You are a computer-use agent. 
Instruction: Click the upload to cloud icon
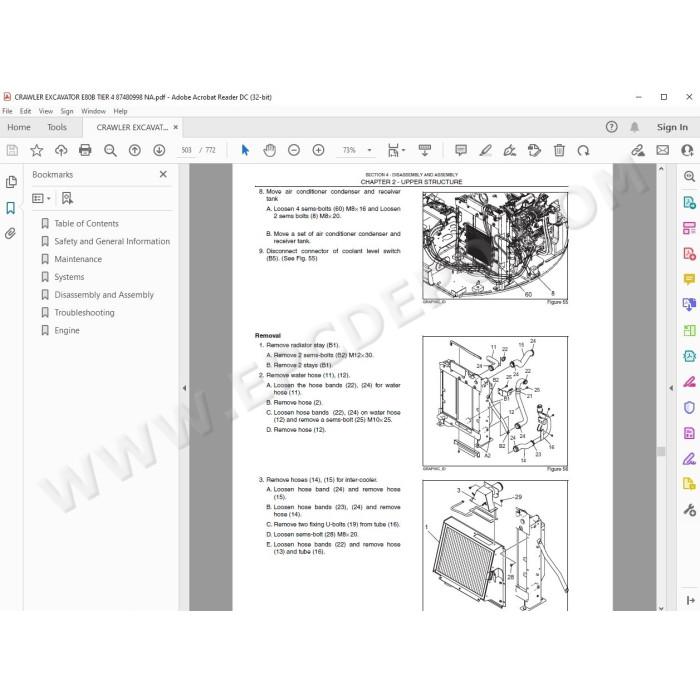pos(61,150)
